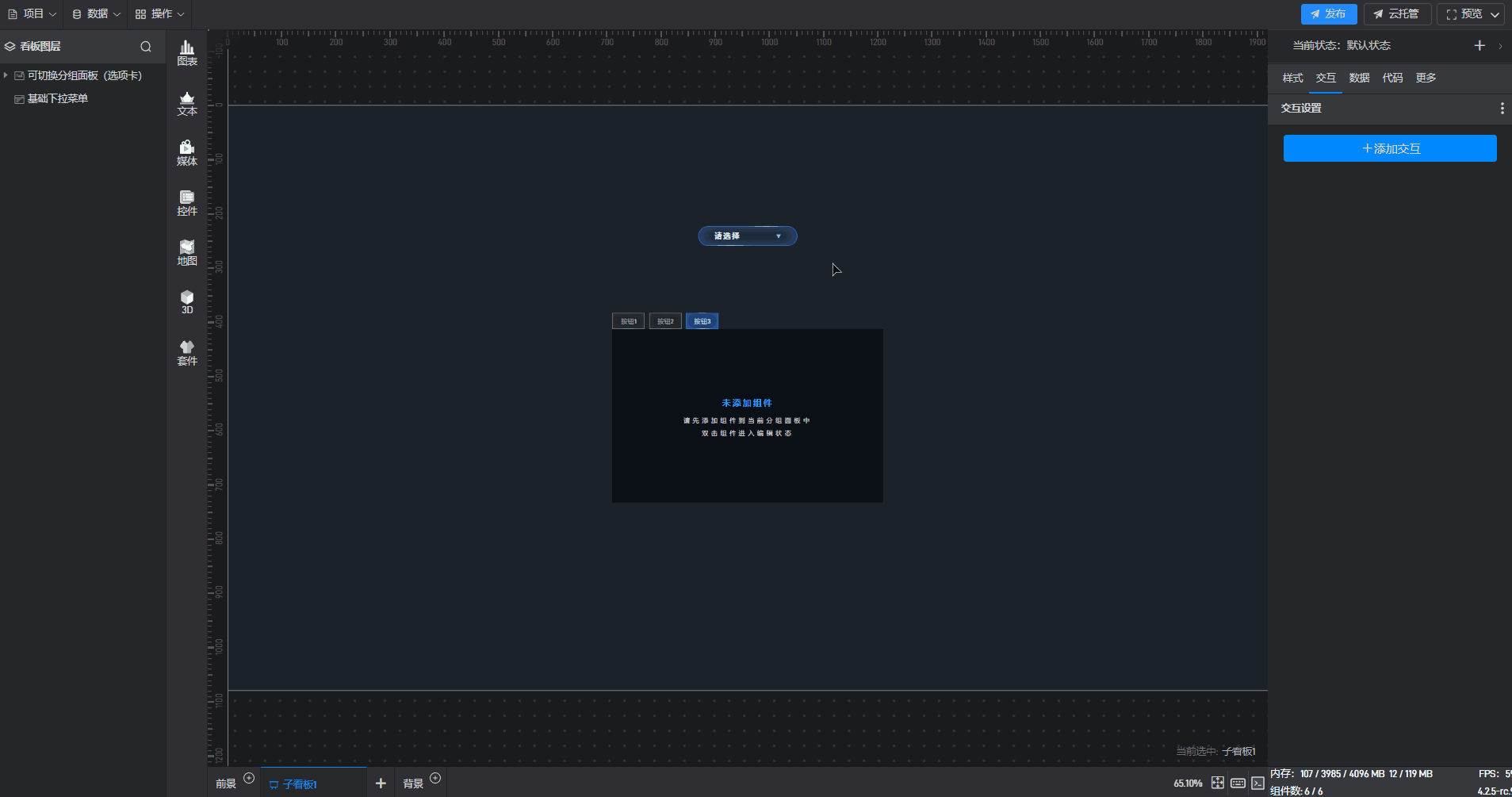Open the 媒体 (media) component library
The image size is (1512, 797).
187,153
